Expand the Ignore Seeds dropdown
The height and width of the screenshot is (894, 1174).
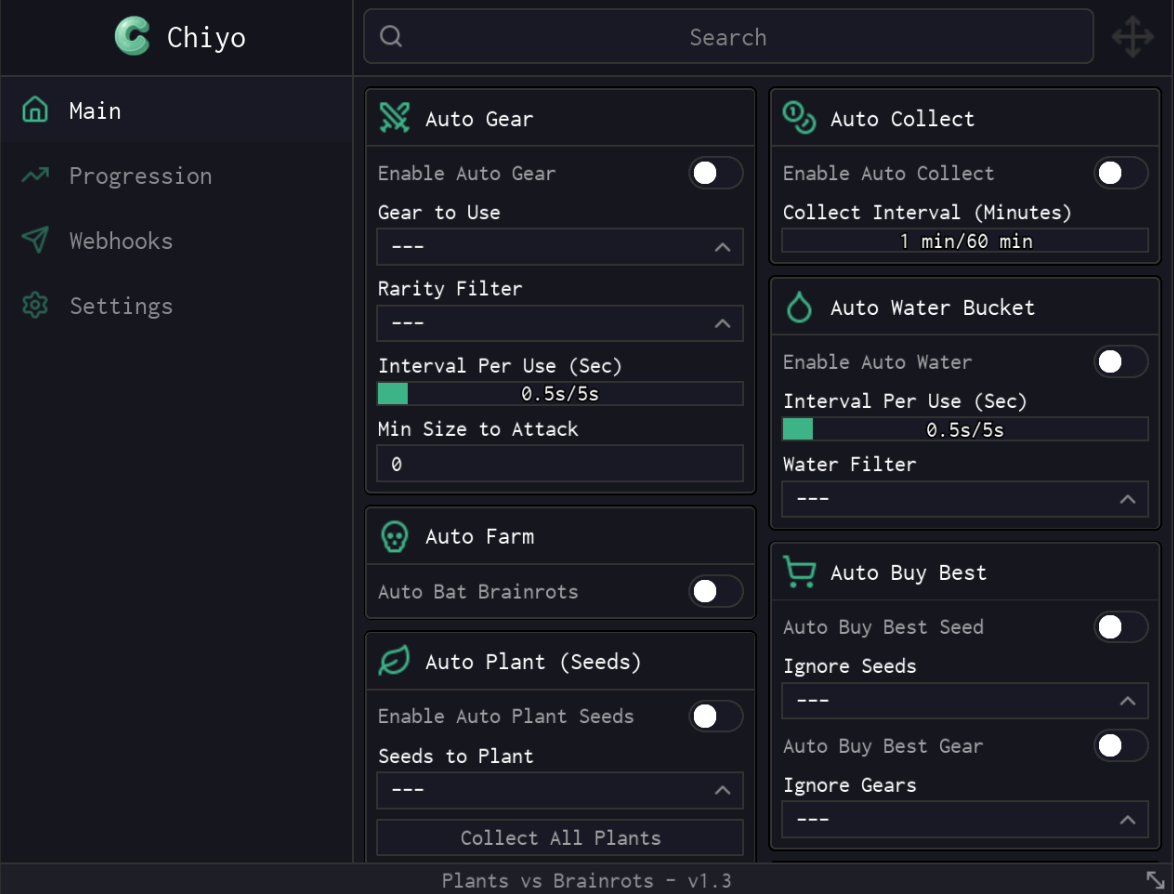pos(965,701)
